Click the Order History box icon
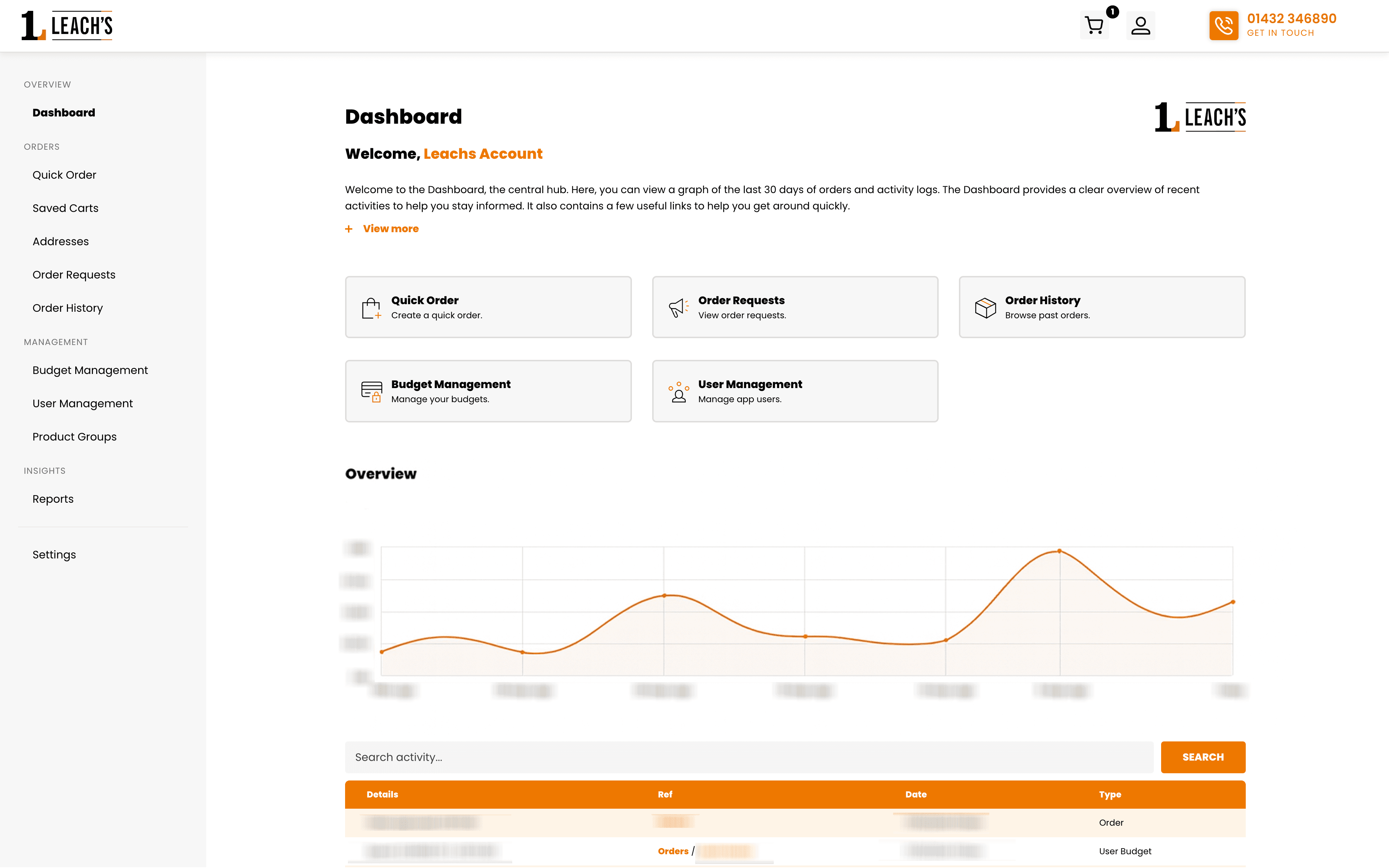 pyautogui.click(x=985, y=307)
